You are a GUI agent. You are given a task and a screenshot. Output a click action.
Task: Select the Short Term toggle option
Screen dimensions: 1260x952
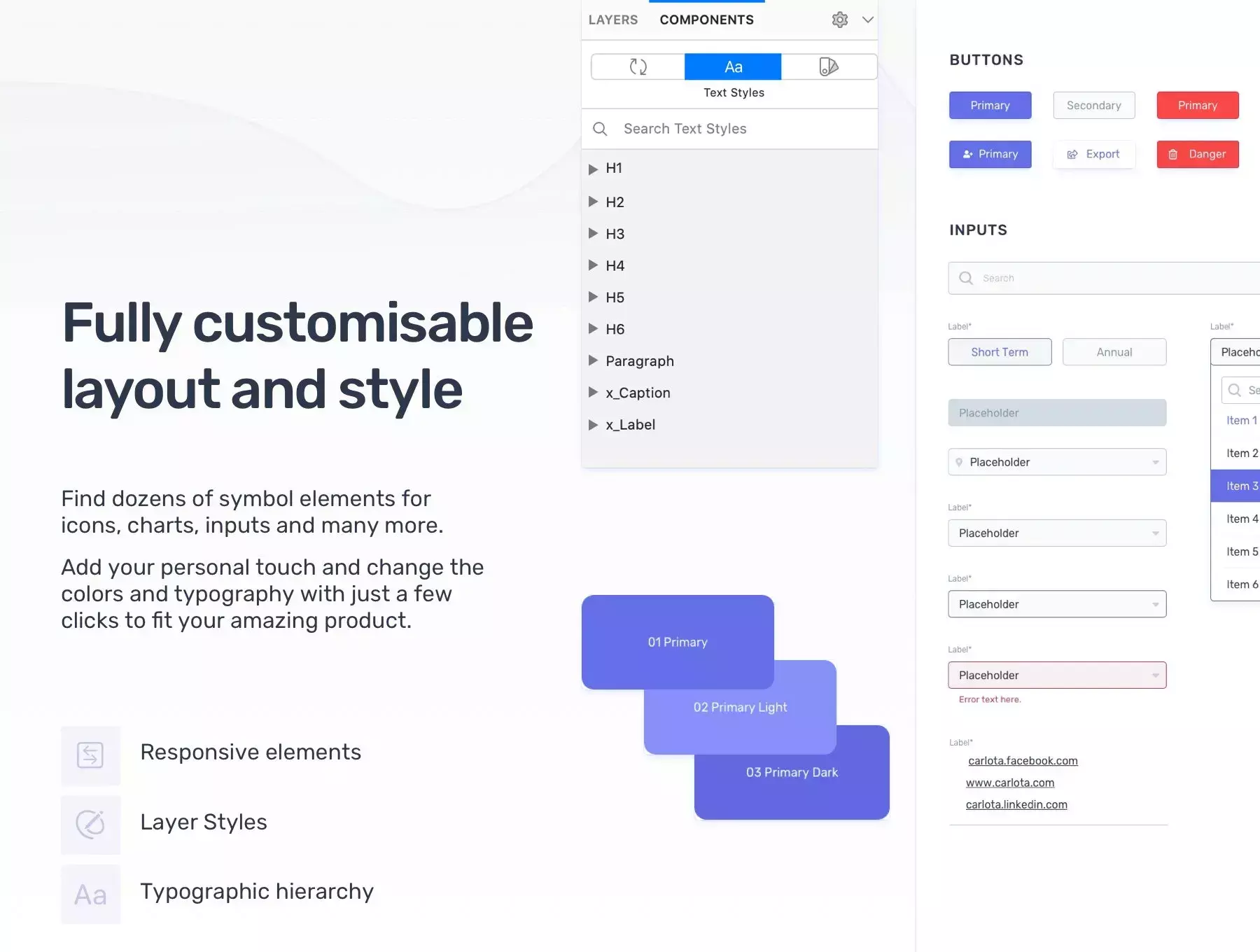coord(1000,352)
